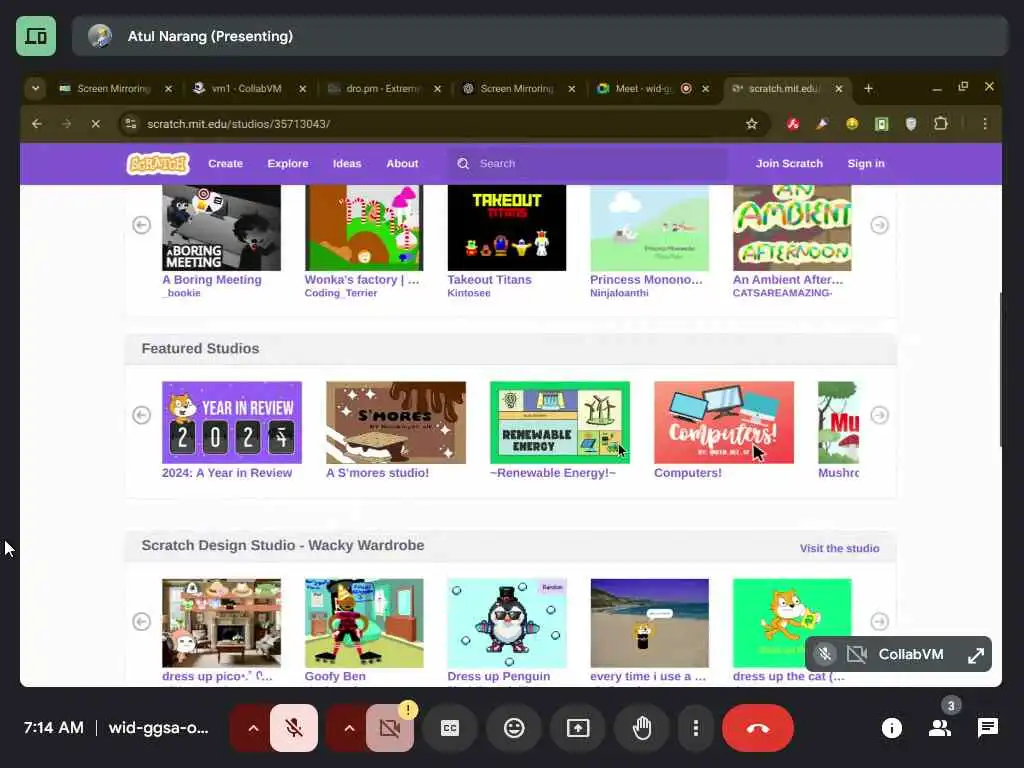The height and width of the screenshot is (768, 1024).
Task: Bookmark this page with the star icon
Action: (752, 123)
